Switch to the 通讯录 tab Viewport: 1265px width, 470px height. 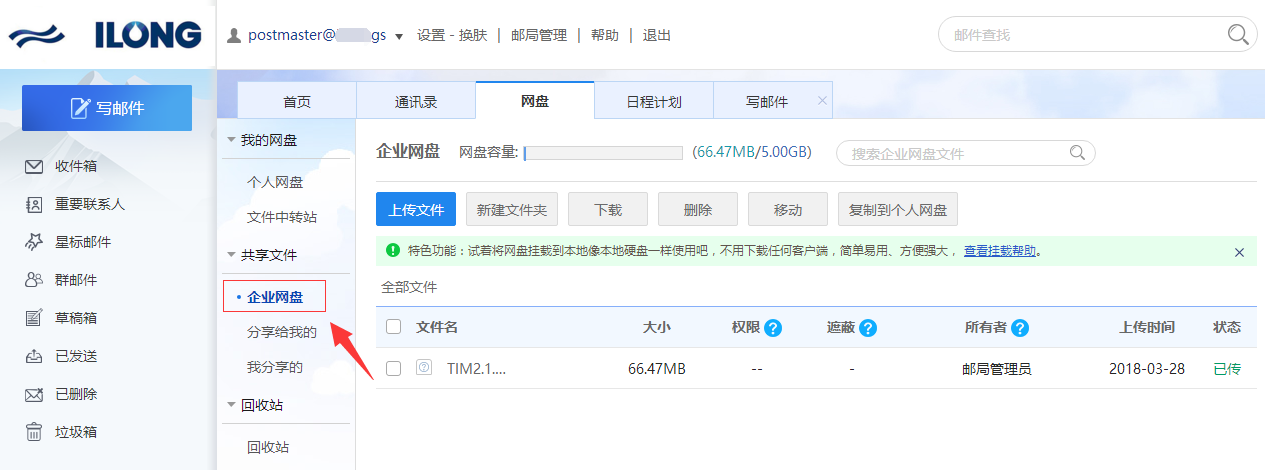click(x=416, y=101)
